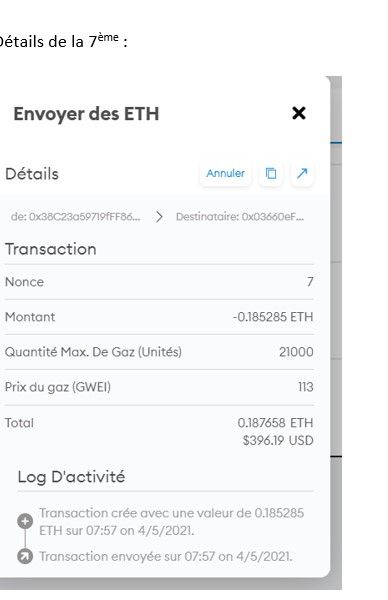Close the Envoyer des ETH dialog
Image resolution: width=388 pixels, height=600 pixels.
pyautogui.click(x=298, y=113)
